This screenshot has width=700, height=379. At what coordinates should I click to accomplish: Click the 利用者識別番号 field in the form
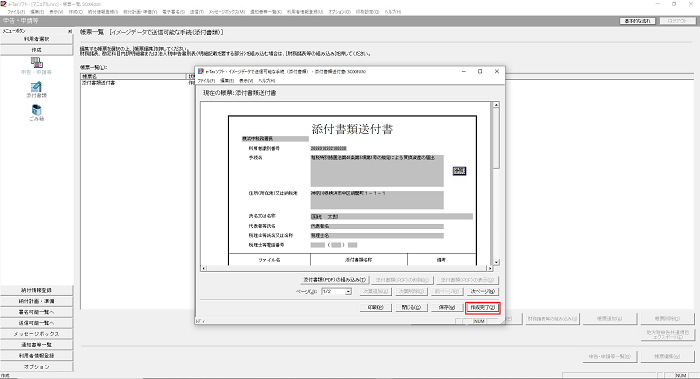coord(329,148)
